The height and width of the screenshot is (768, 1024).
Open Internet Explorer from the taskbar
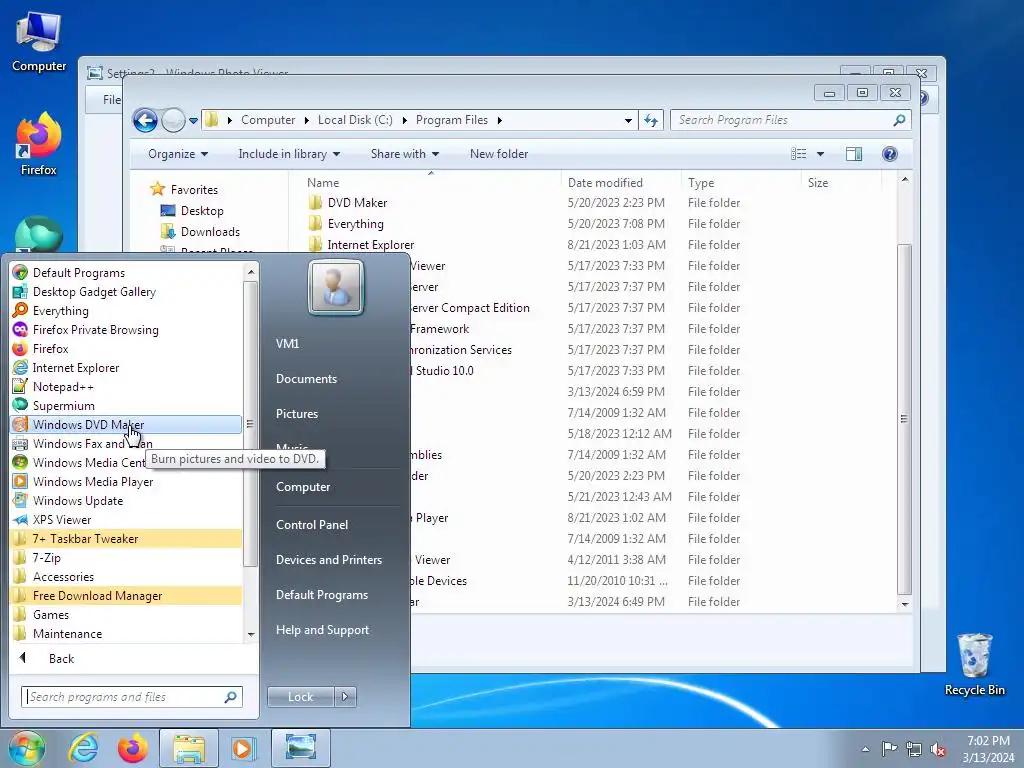click(x=84, y=748)
